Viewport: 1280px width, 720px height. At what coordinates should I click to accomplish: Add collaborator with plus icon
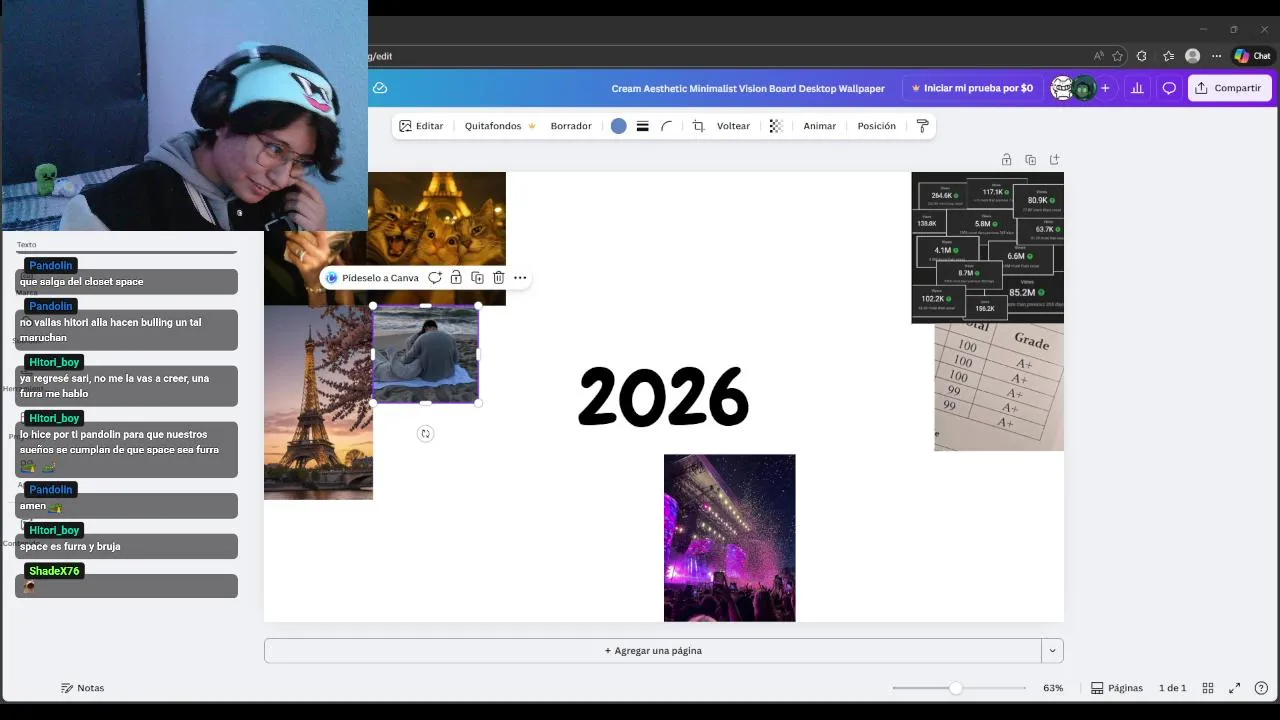coord(1105,88)
